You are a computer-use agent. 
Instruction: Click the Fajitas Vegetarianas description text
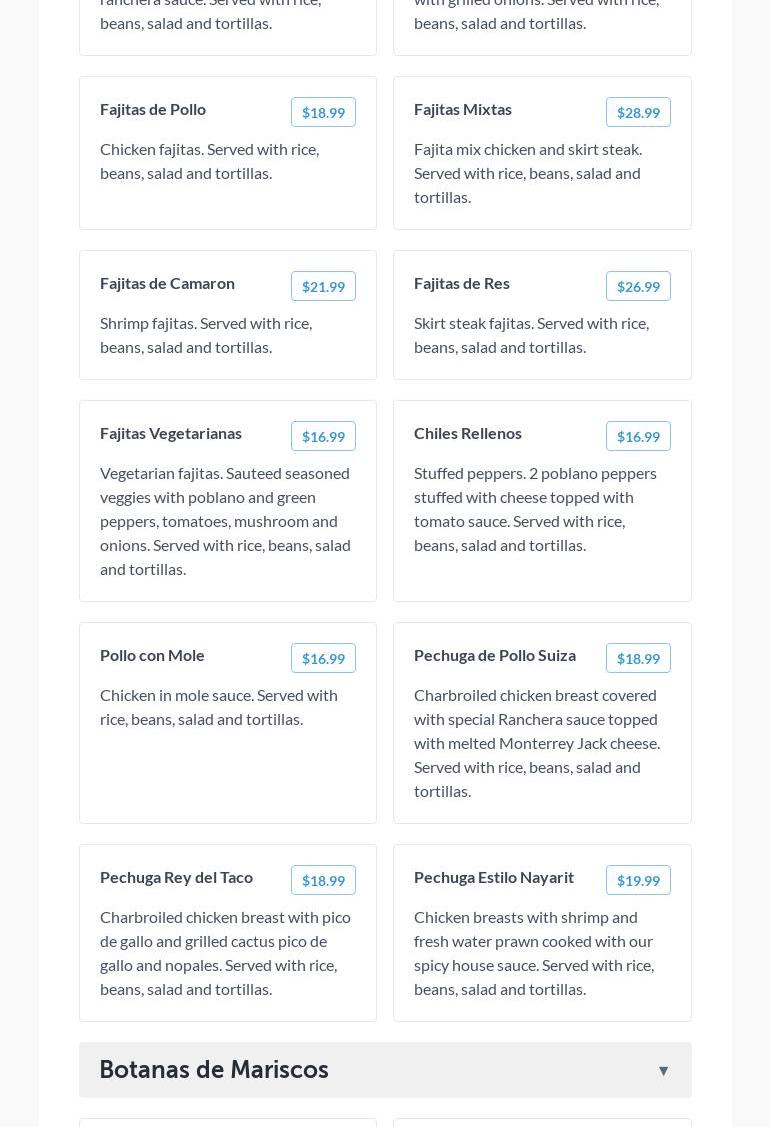pyautogui.click(x=226, y=521)
